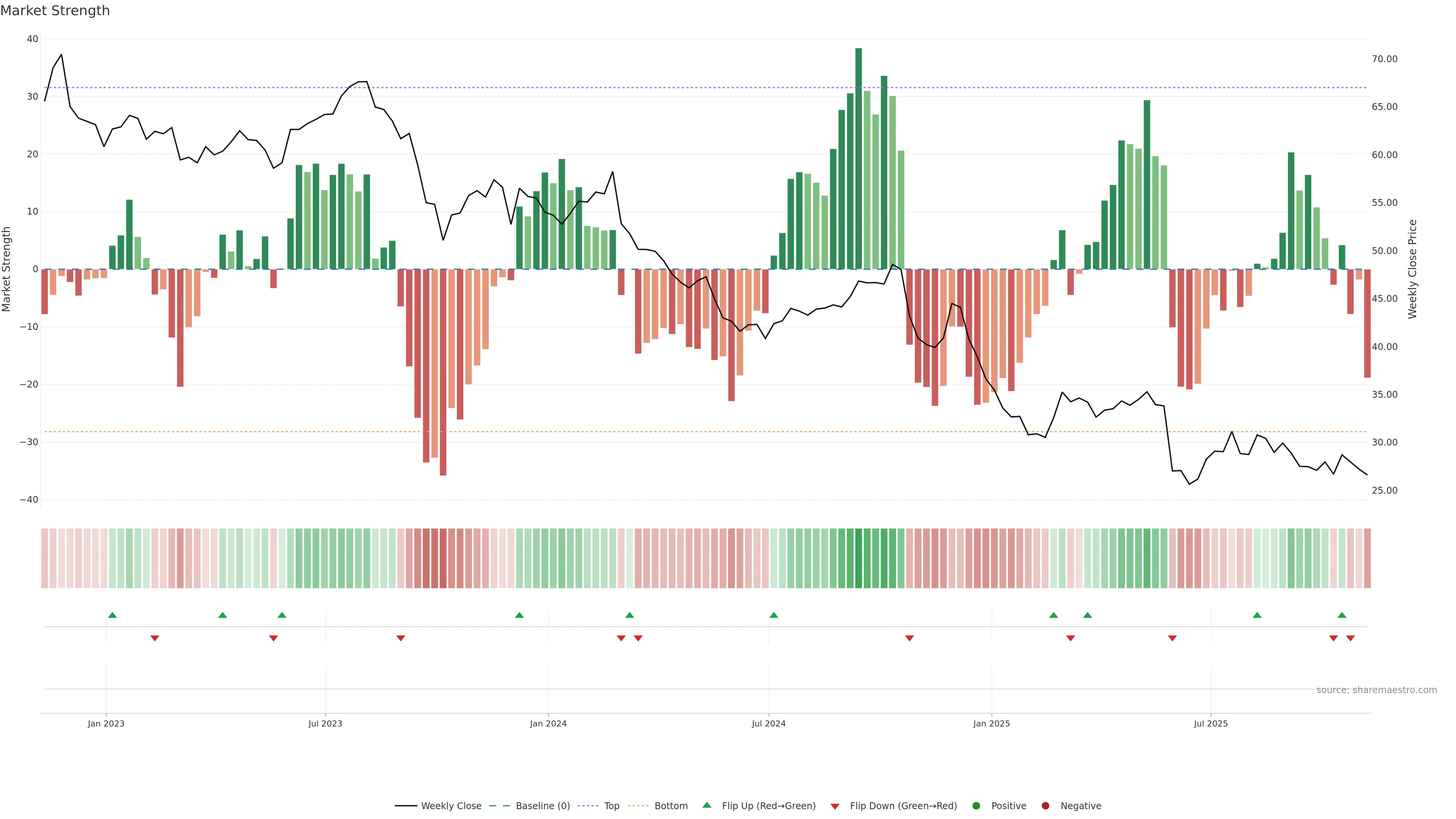This screenshot has width=1456, height=819.
Task: Click the darkest green cell in heatmap strip
Action: coord(858,559)
